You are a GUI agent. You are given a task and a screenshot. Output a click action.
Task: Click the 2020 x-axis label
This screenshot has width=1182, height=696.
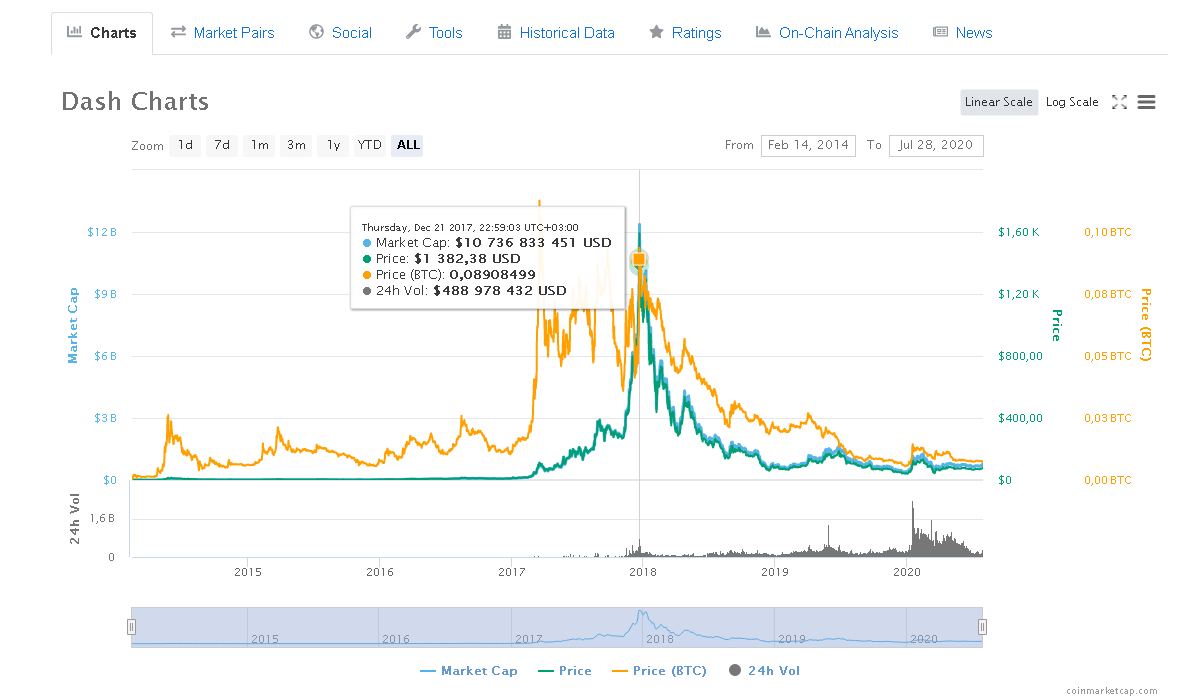tap(907, 572)
